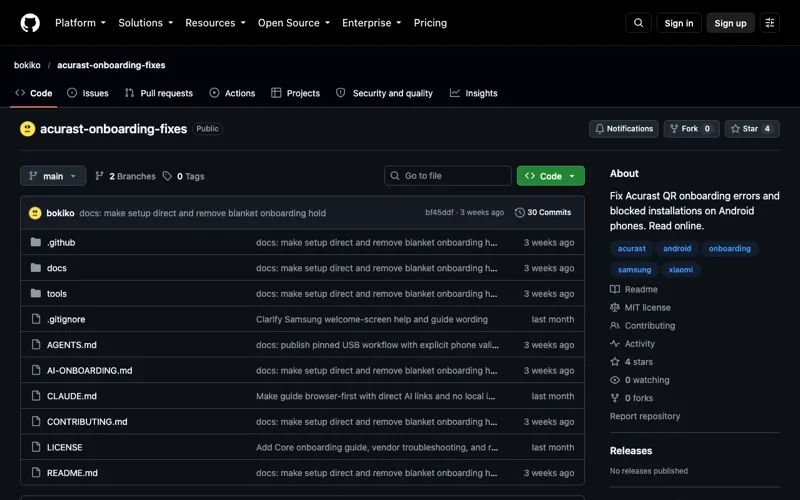Open the Actions tab
Image resolution: width=800 pixels, height=500 pixels.
[x=232, y=93]
